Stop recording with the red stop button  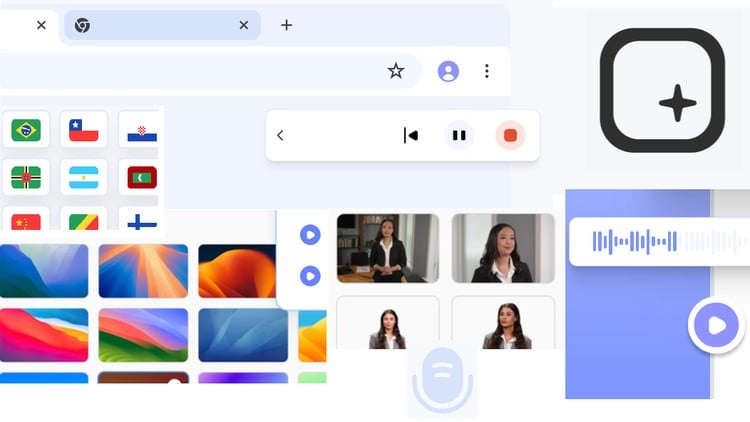[x=510, y=135]
